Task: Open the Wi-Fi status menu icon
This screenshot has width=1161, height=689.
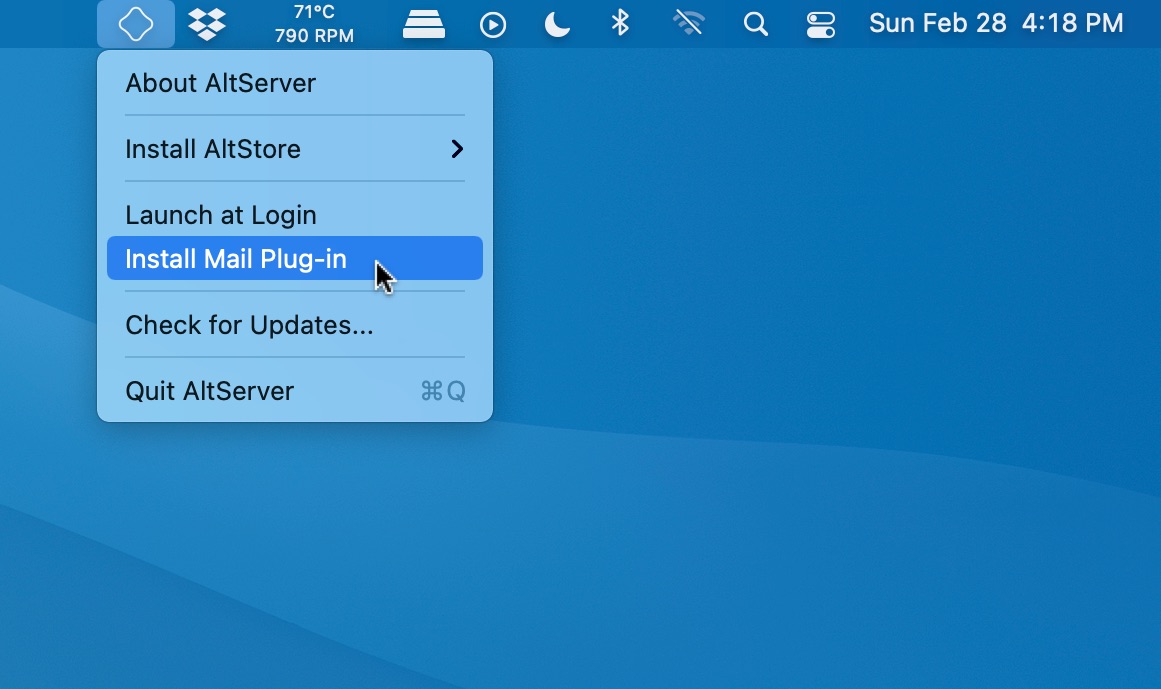Action: (689, 23)
